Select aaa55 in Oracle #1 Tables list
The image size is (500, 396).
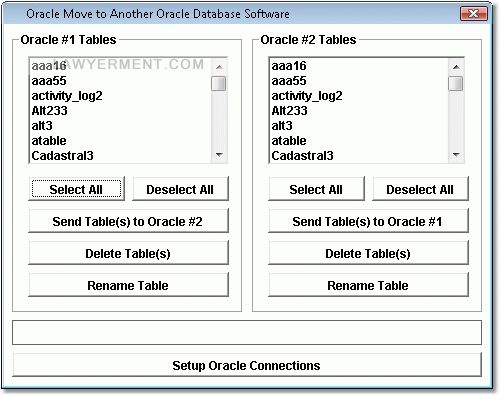(121, 81)
